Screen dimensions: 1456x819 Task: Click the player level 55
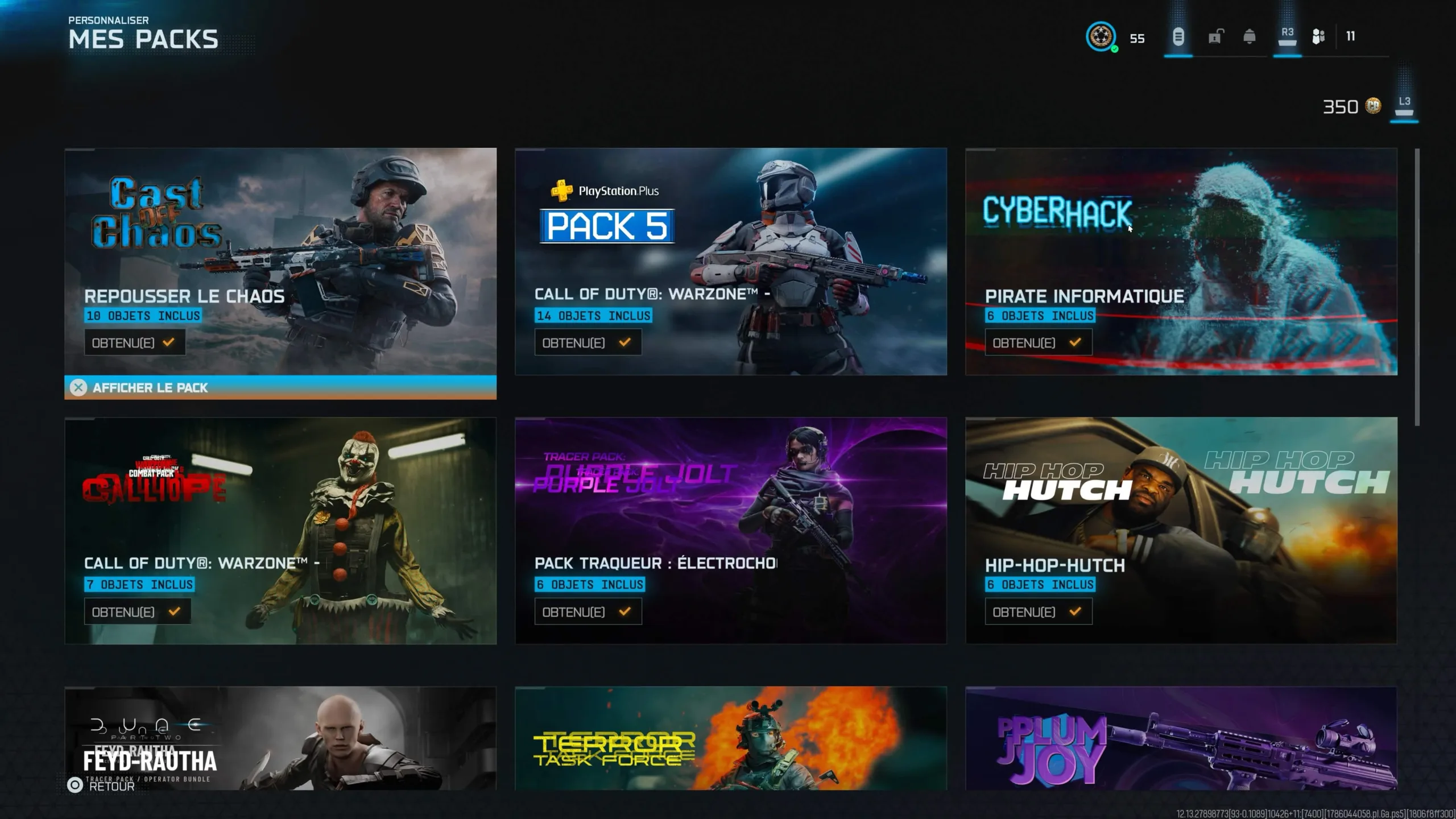click(x=1137, y=39)
